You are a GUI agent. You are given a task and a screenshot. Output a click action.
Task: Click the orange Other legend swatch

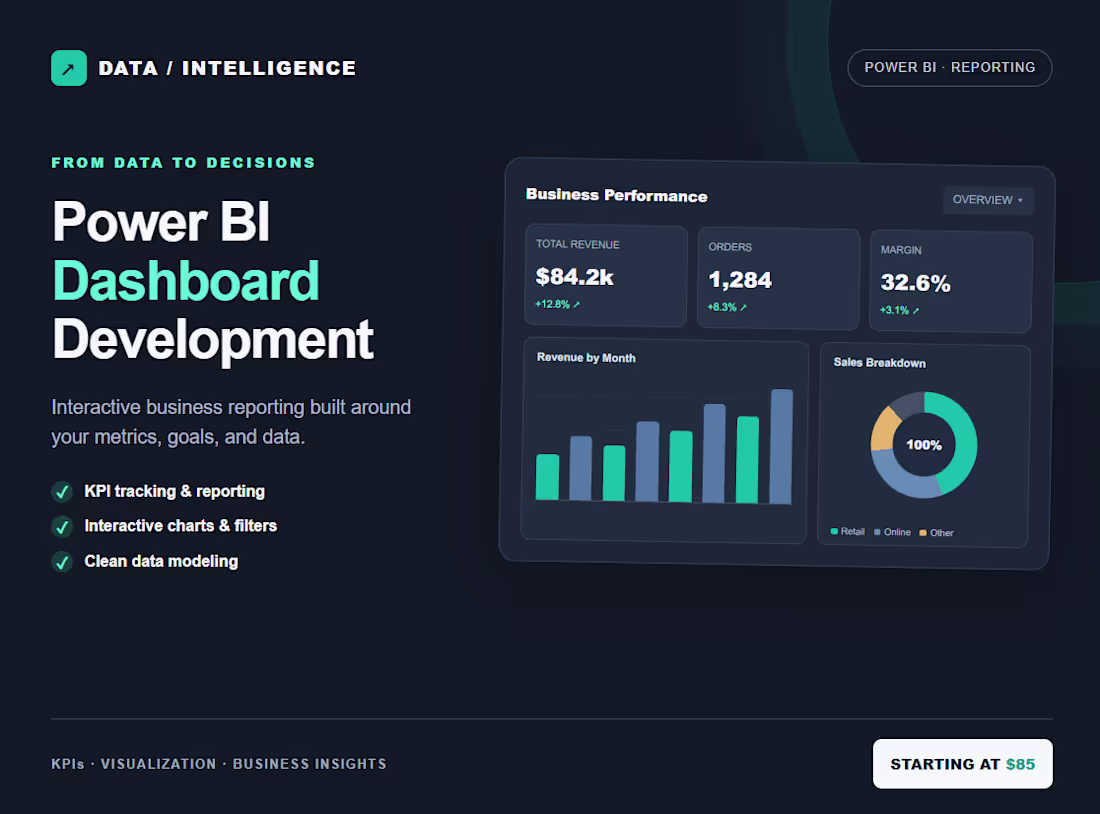[923, 533]
